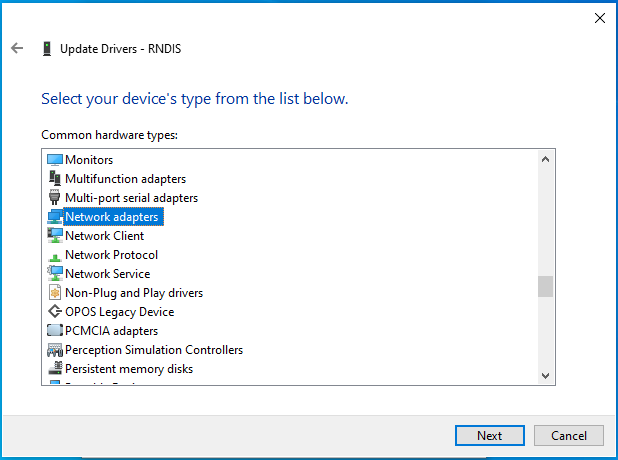Select Multi-port serial adapters entry
The height and width of the screenshot is (460, 618).
(132, 198)
